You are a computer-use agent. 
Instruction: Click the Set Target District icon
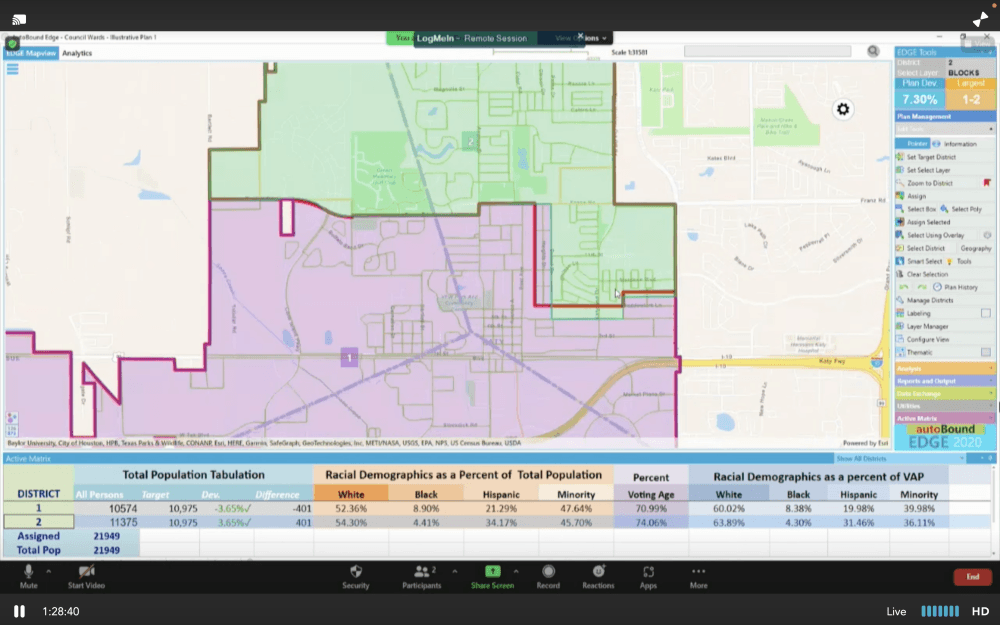[x=900, y=157]
